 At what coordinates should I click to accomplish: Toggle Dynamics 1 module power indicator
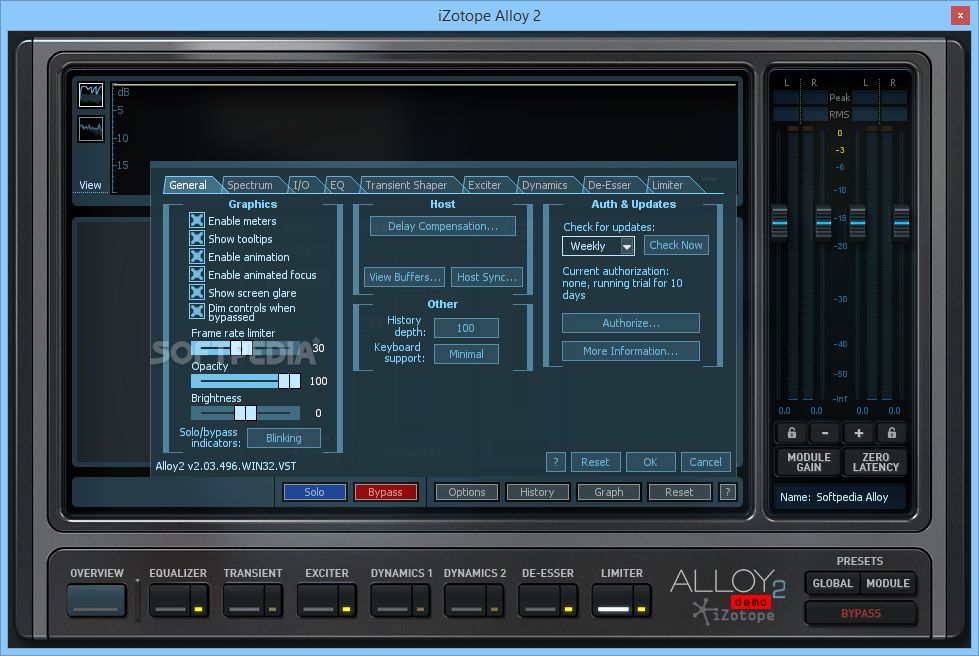point(420,608)
